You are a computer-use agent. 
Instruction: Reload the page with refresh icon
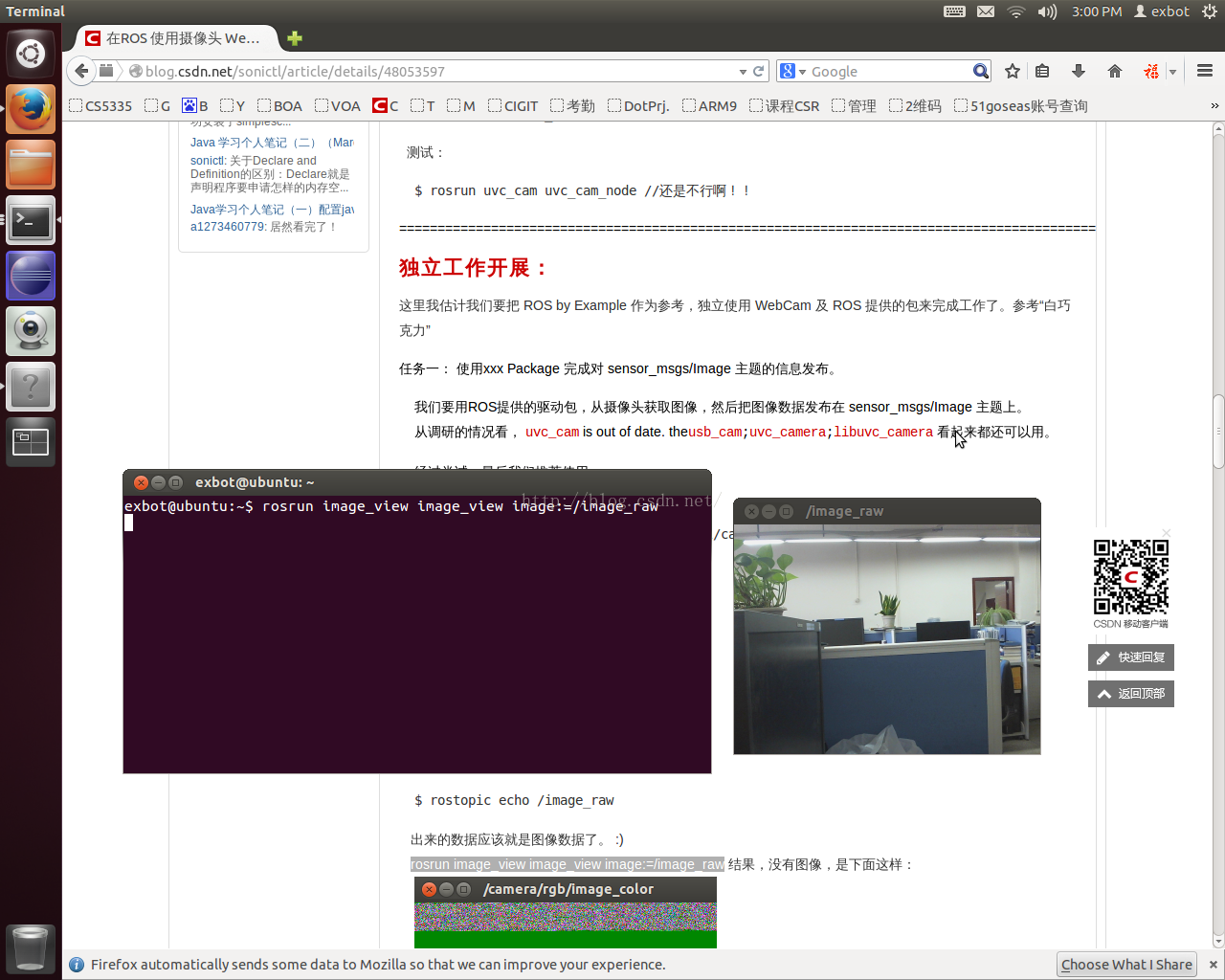759,71
